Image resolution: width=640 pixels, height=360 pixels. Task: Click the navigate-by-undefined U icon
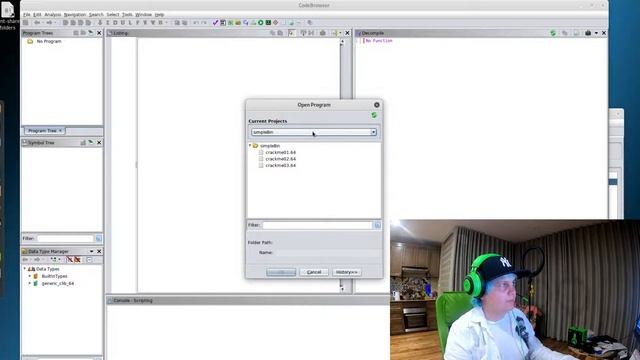coord(122,23)
